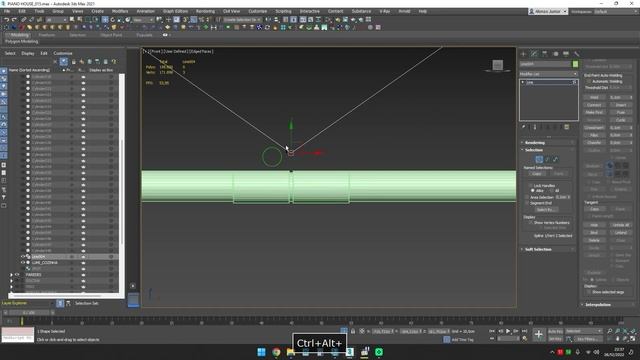Click the Pan View navigation icon
This screenshot has width=640, height=360.
618,338
